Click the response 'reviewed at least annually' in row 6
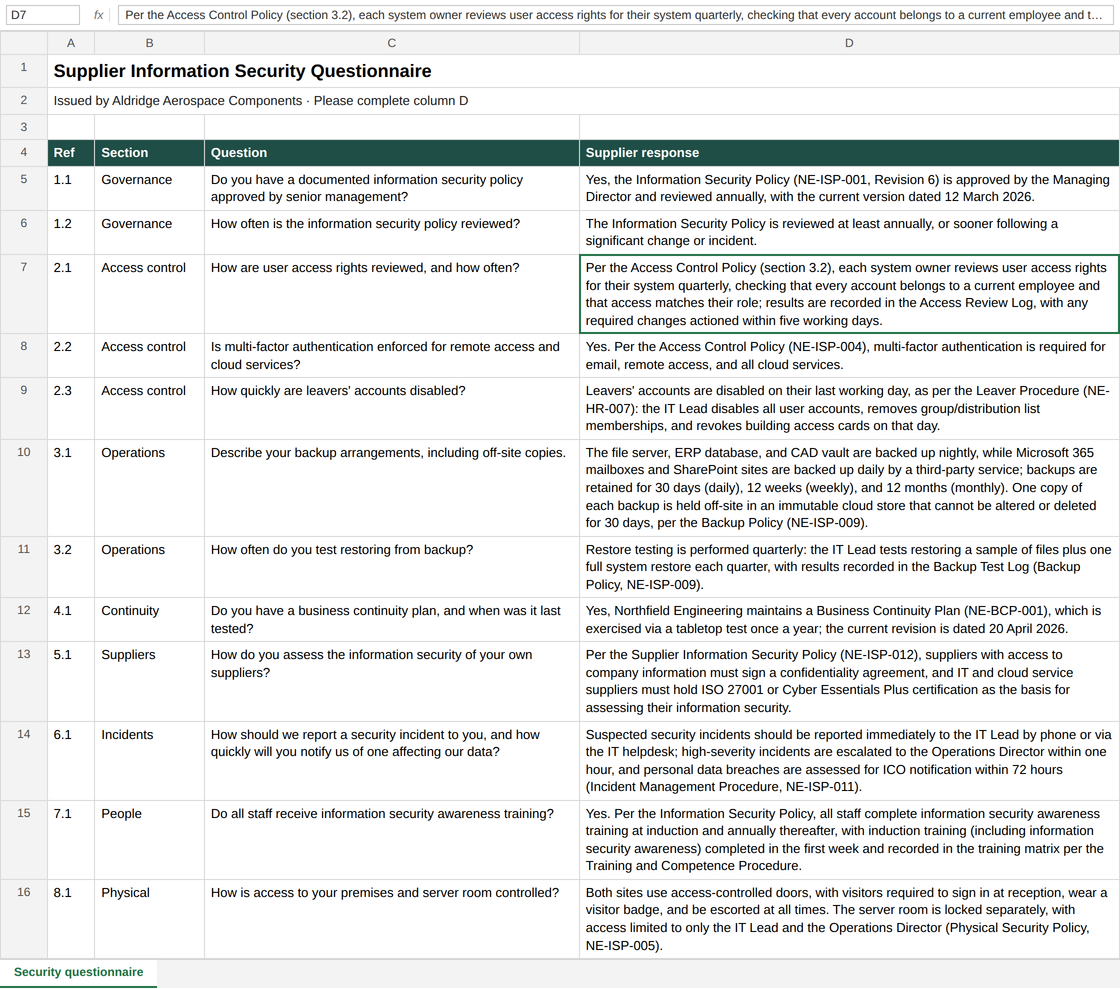Viewport: 1120px width, 989px height. coord(849,232)
